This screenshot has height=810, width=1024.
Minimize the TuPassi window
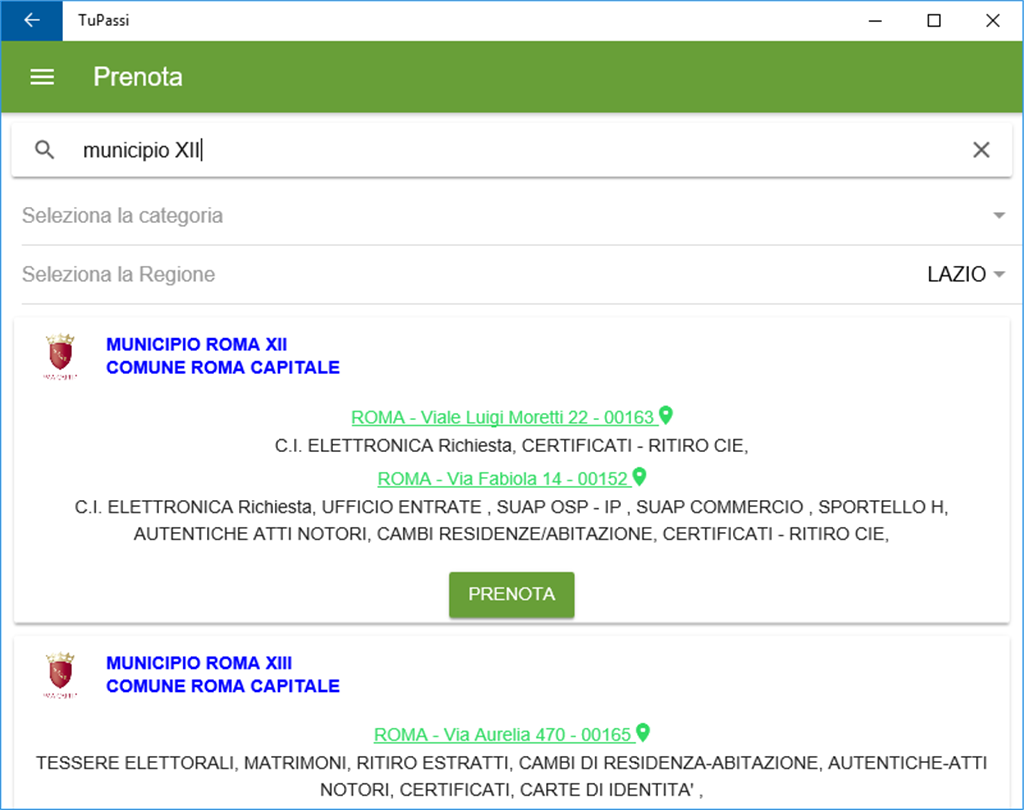(x=875, y=21)
